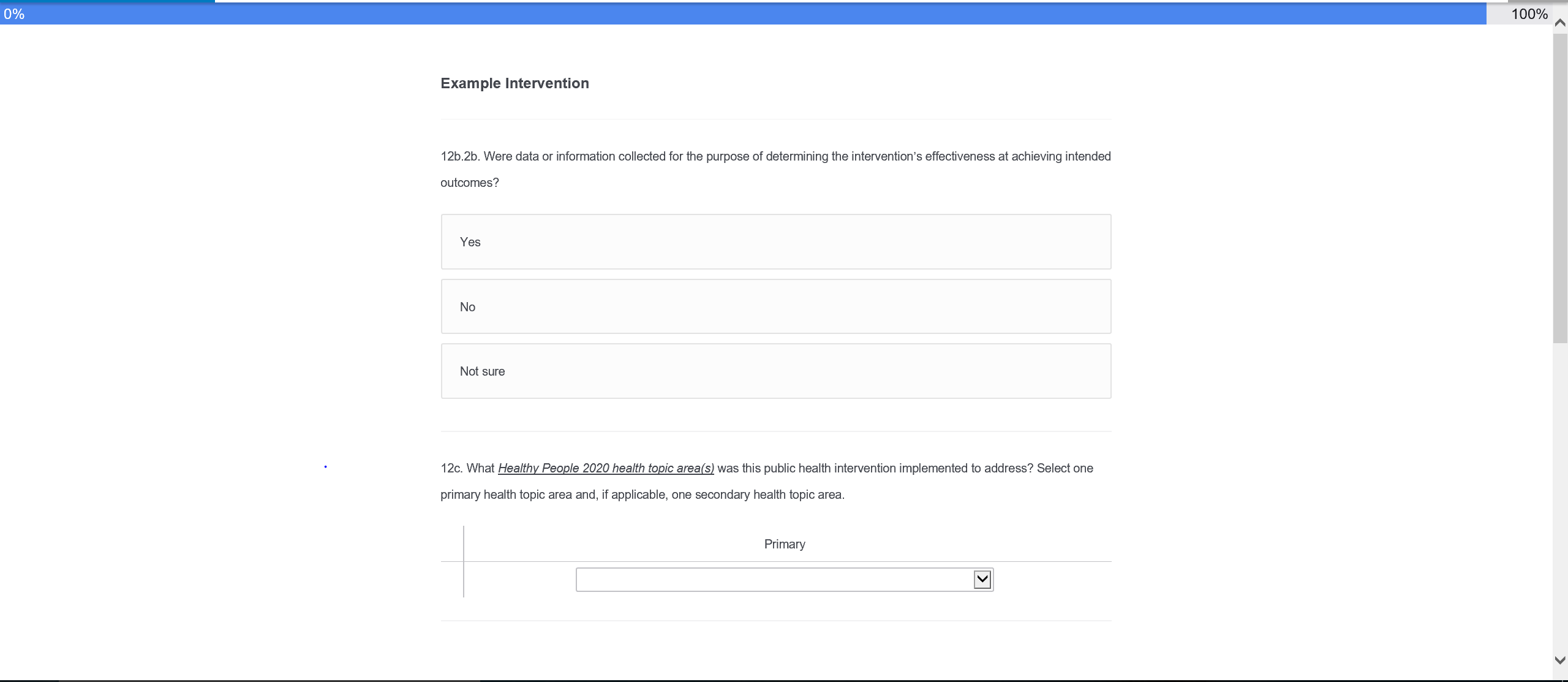Click the Primary column header
The width and height of the screenshot is (1568, 682).
coord(784,544)
